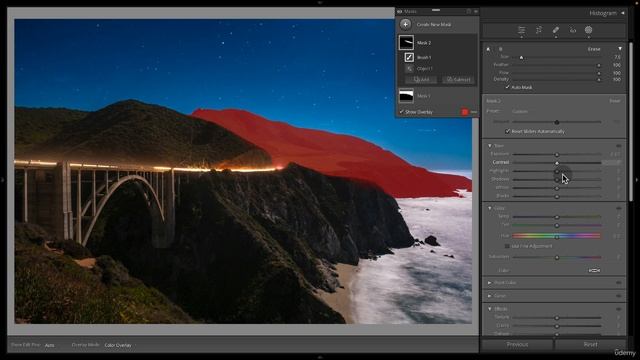The width and height of the screenshot is (640, 360).
Task: Click the Add button under Mask 2
Action: tap(421, 80)
